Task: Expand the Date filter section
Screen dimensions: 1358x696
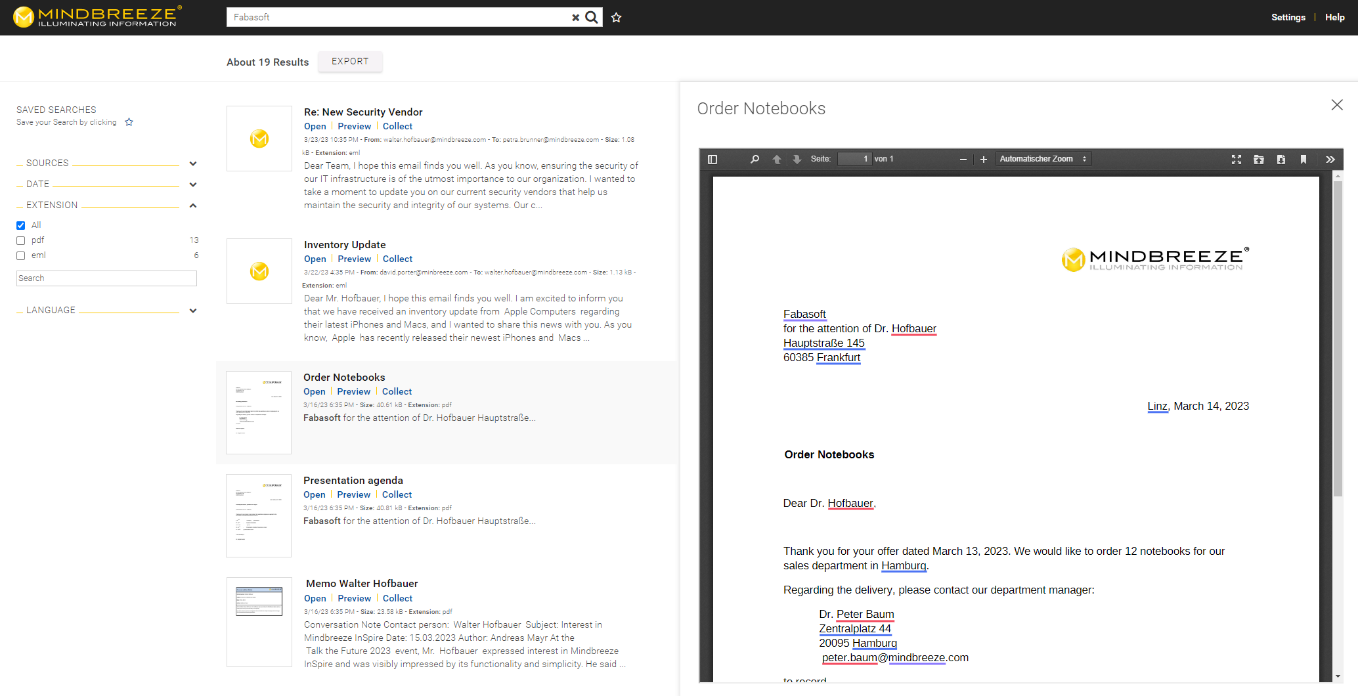Action: tap(193, 184)
